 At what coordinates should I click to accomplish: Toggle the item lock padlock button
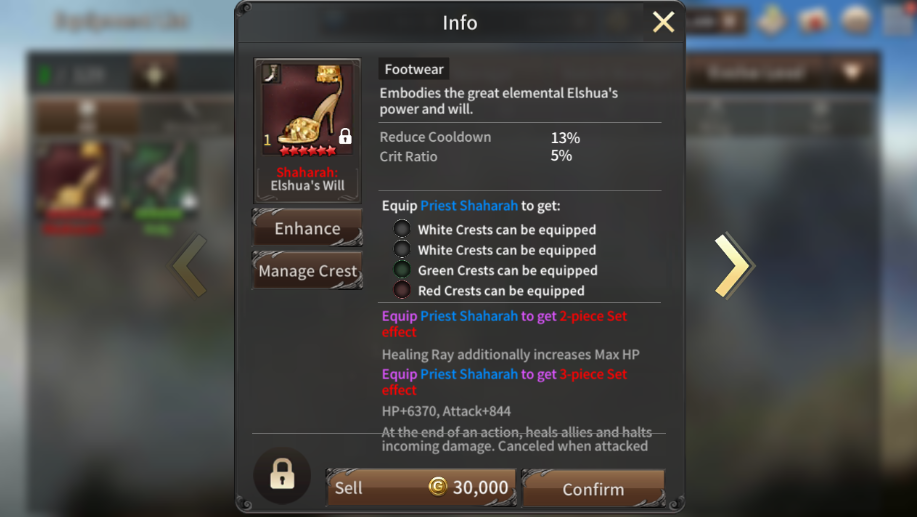pyautogui.click(x=282, y=474)
